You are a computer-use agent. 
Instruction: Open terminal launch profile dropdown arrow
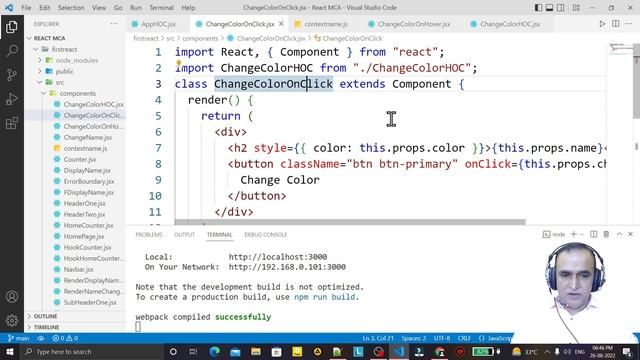point(582,234)
